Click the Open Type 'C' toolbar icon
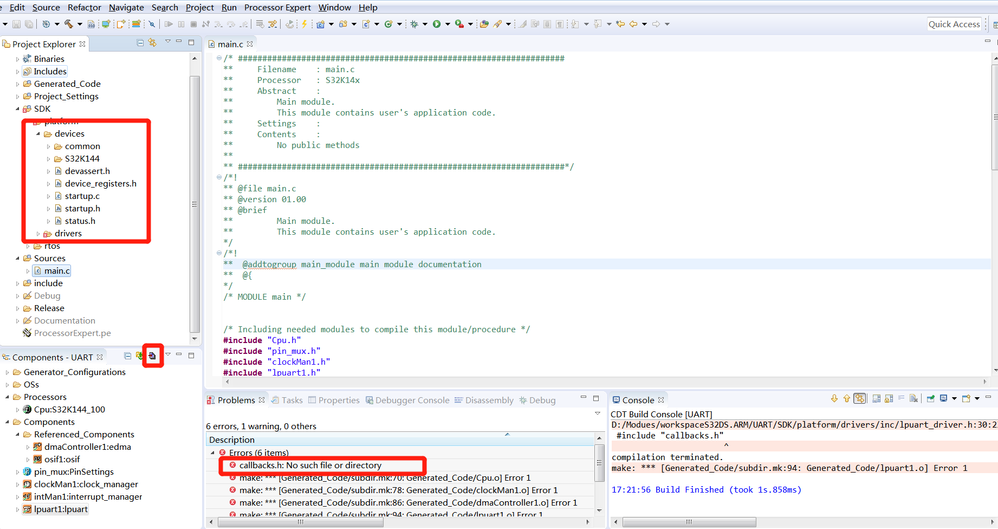Viewport: 998px width, 529px height. tap(366, 24)
